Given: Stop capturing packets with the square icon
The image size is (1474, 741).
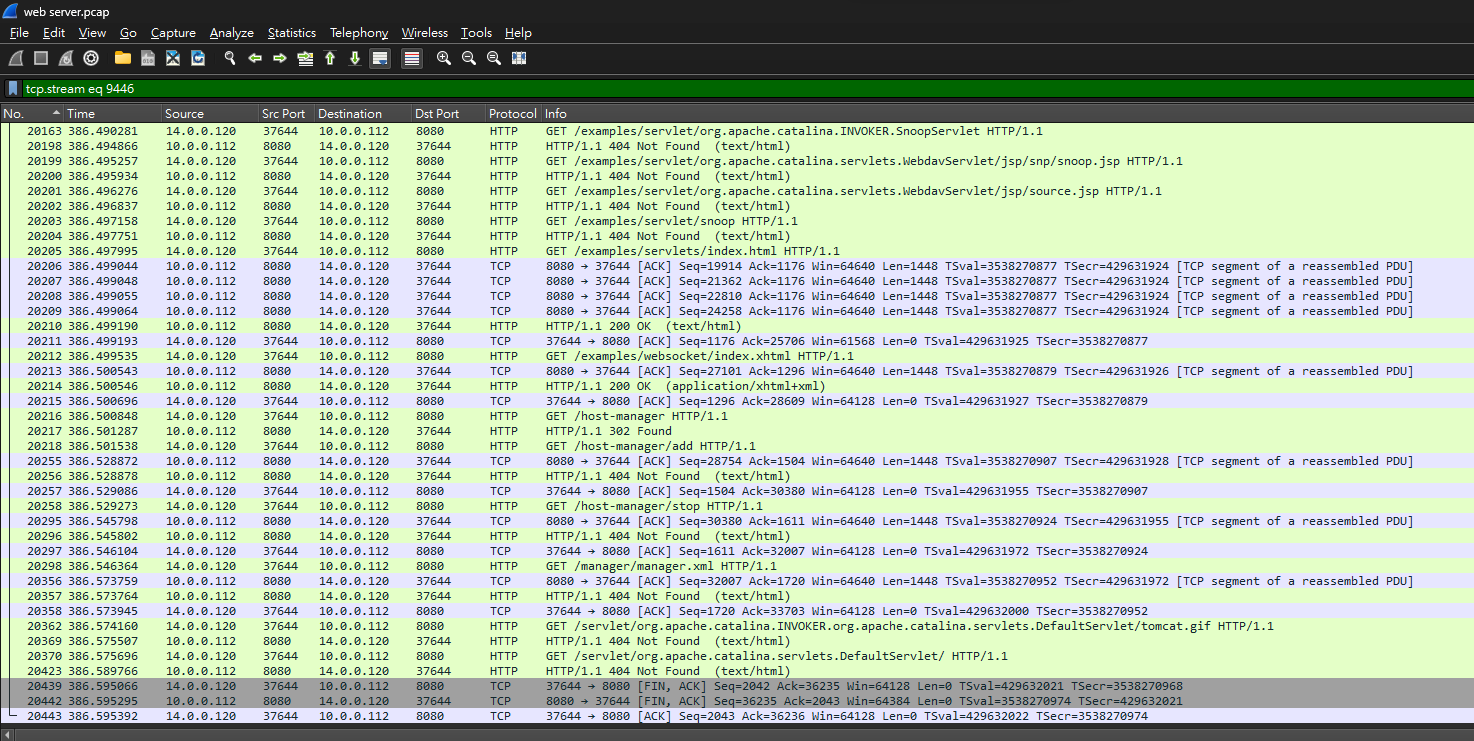Looking at the screenshot, I should point(41,59).
